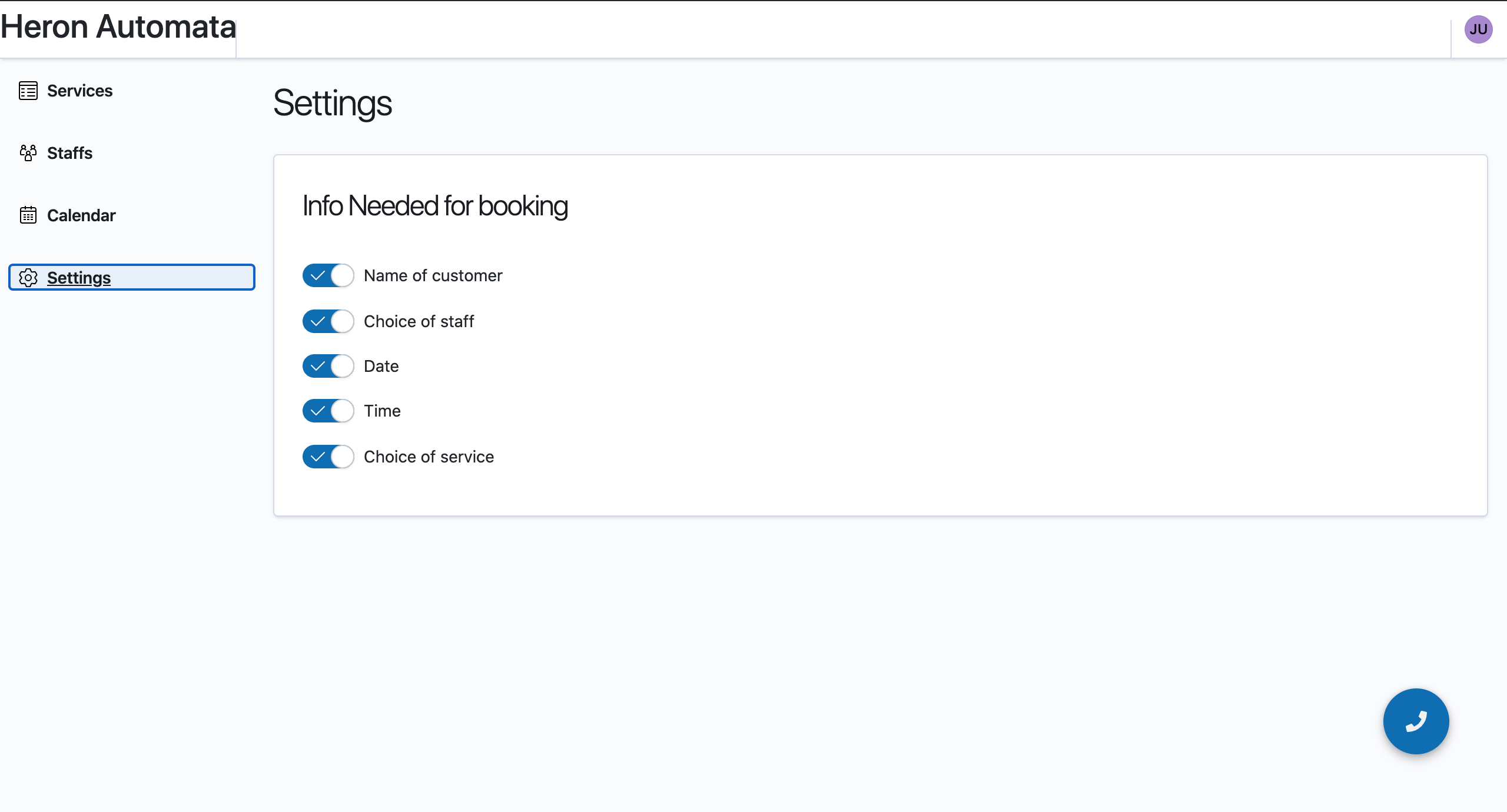
Task: Click the Choice of service label
Action: pos(429,457)
